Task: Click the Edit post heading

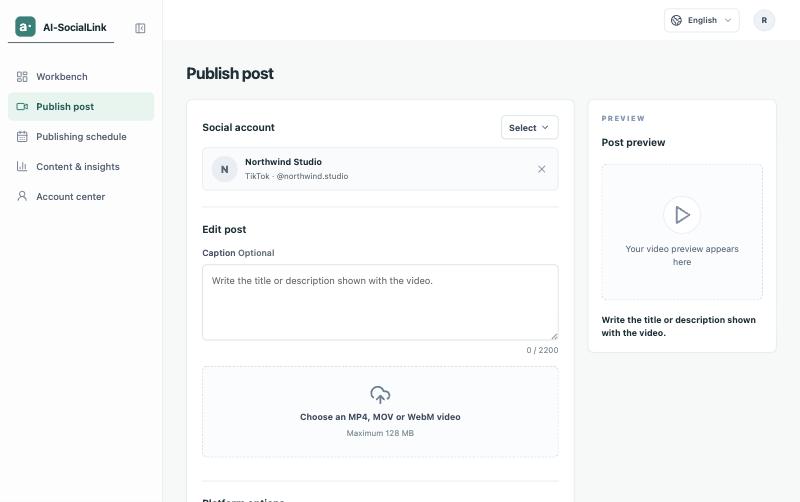Action: click(224, 230)
